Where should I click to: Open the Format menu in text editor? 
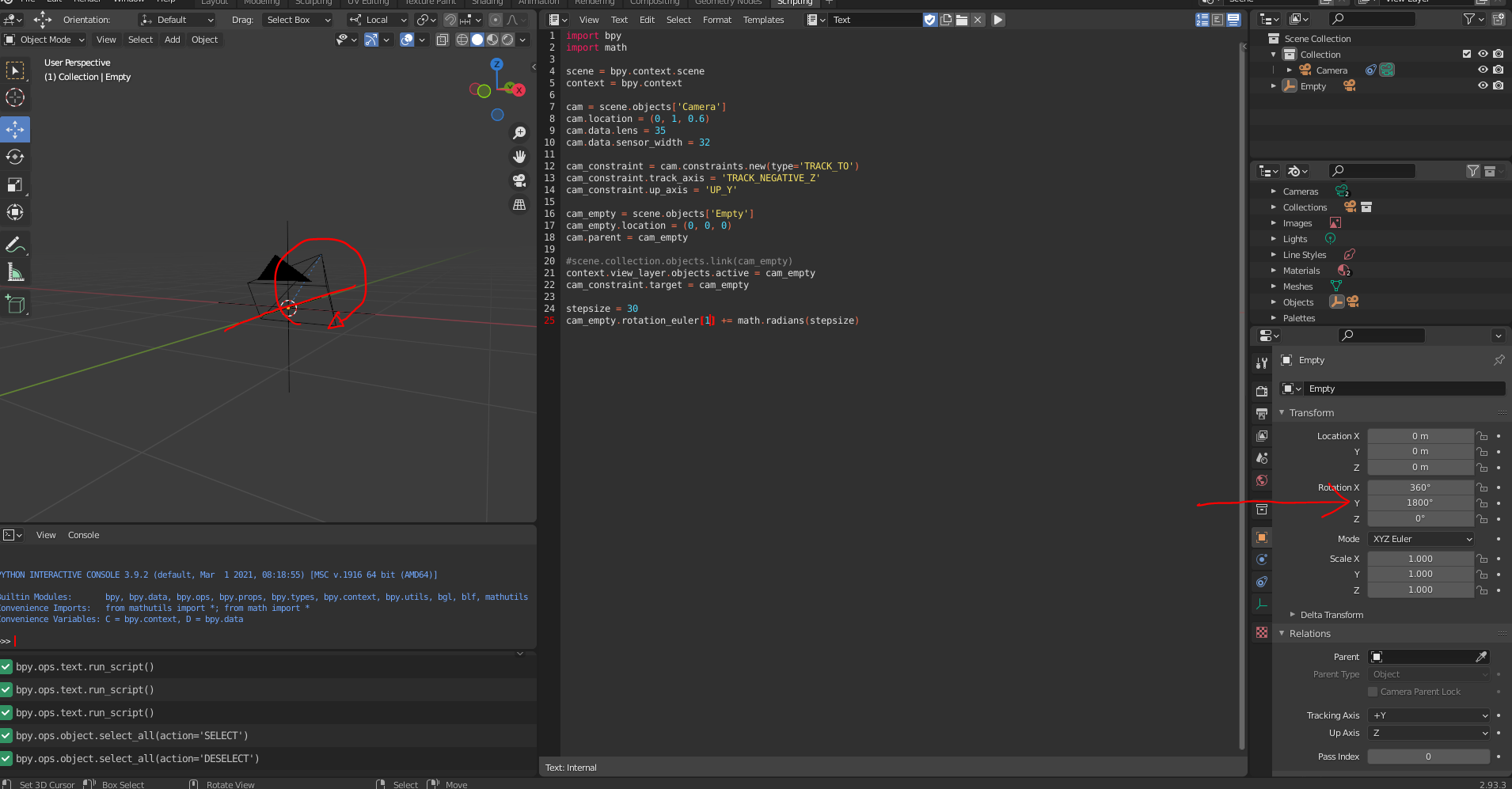pos(717,20)
